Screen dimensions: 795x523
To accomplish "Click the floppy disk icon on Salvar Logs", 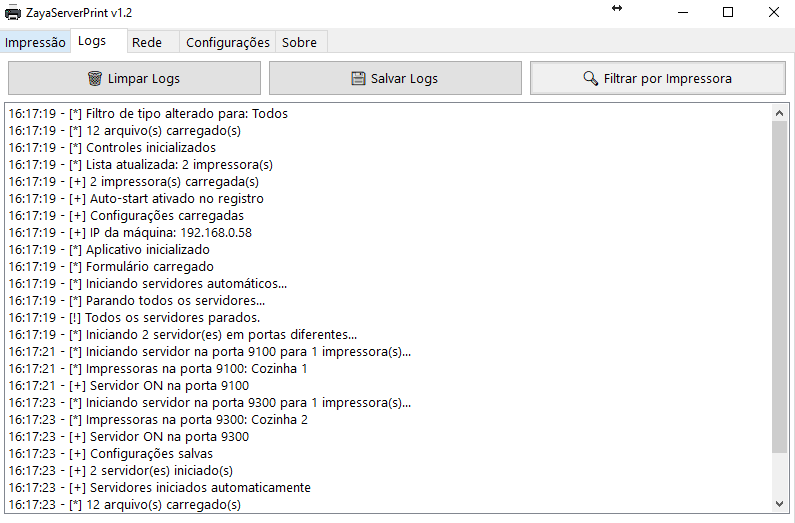I will click(x=358, y=79).
